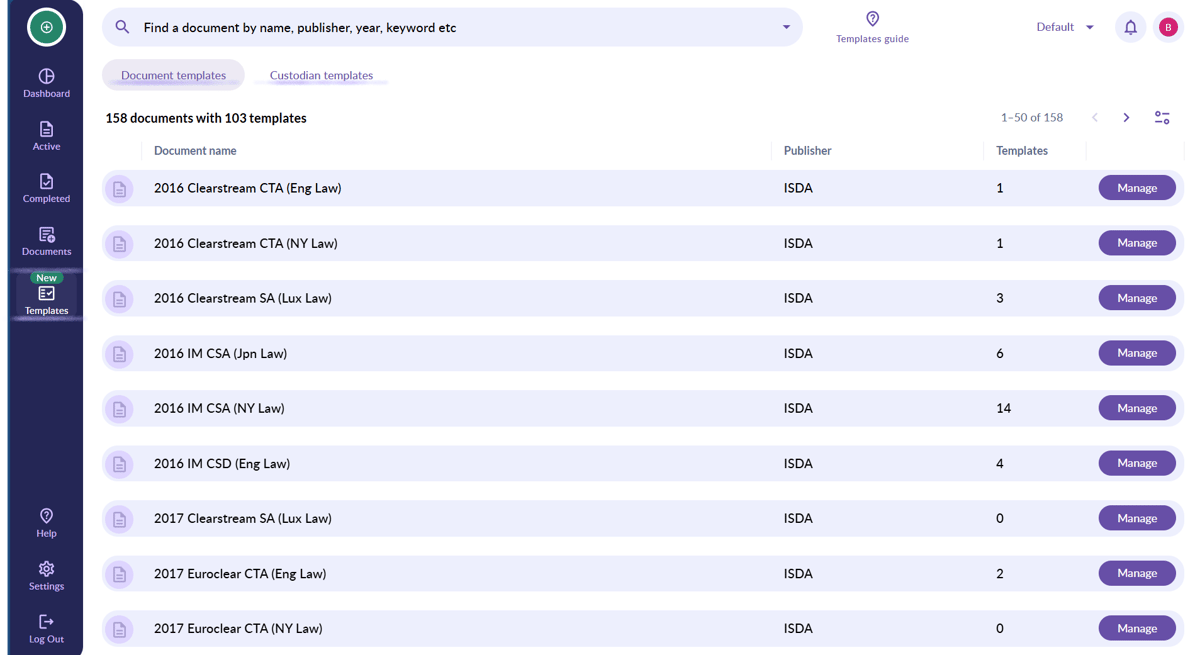Click document icon for 2016 Clearstream SA (Lux Law)
The width and height of the screenshot is (1200, 655).
(x=119, y=298)
